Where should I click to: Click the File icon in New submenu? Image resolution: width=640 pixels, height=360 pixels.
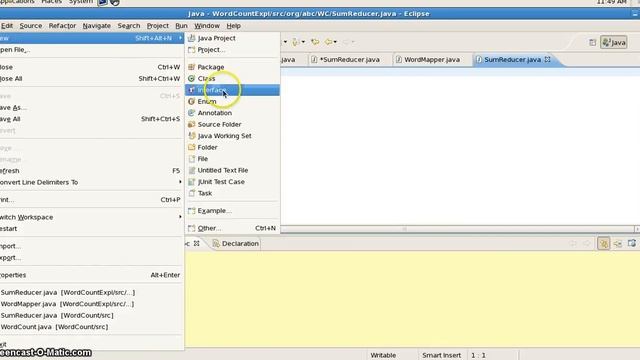tap(191, 159)
